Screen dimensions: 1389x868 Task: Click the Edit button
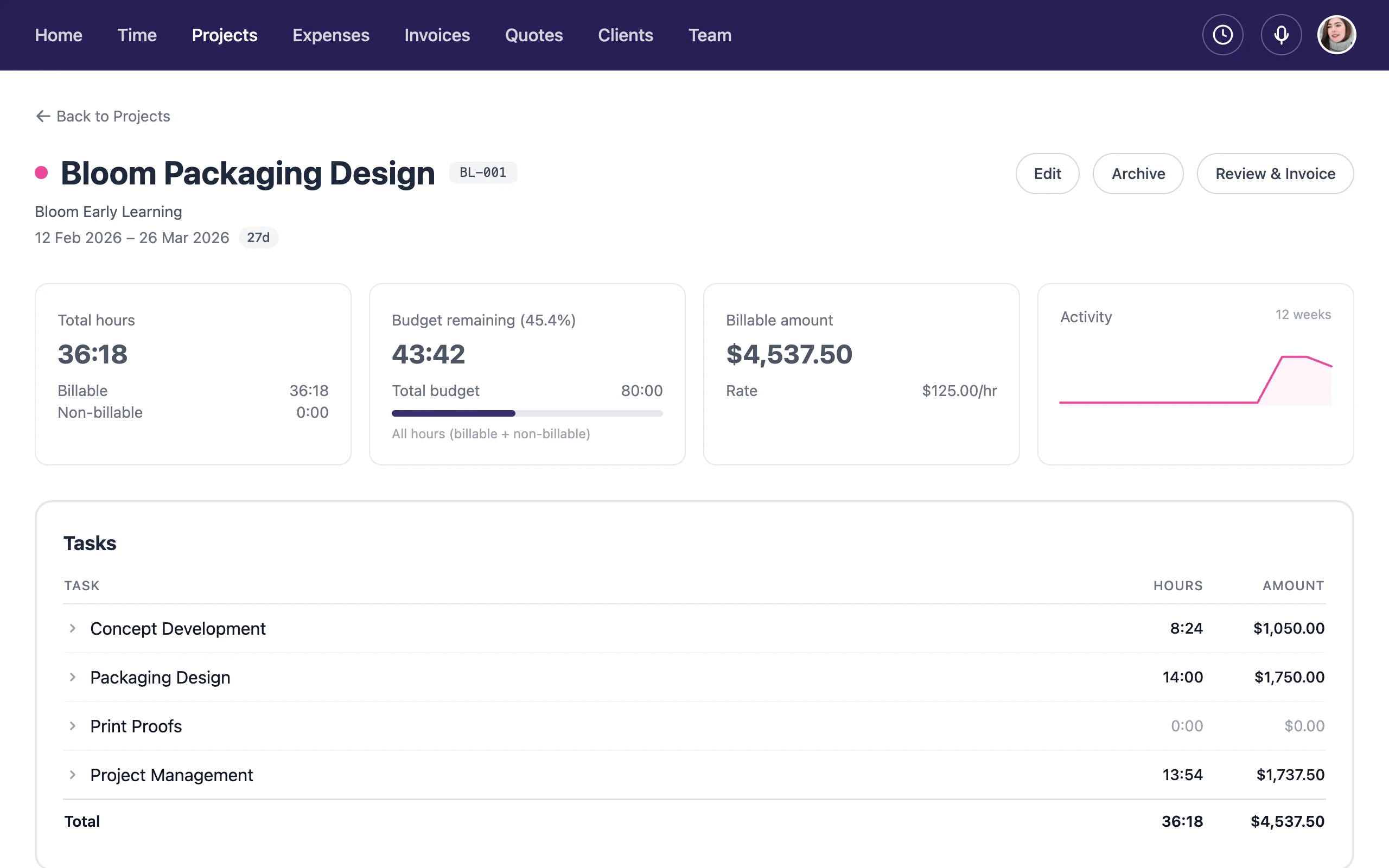click(x=1047, y=174)
